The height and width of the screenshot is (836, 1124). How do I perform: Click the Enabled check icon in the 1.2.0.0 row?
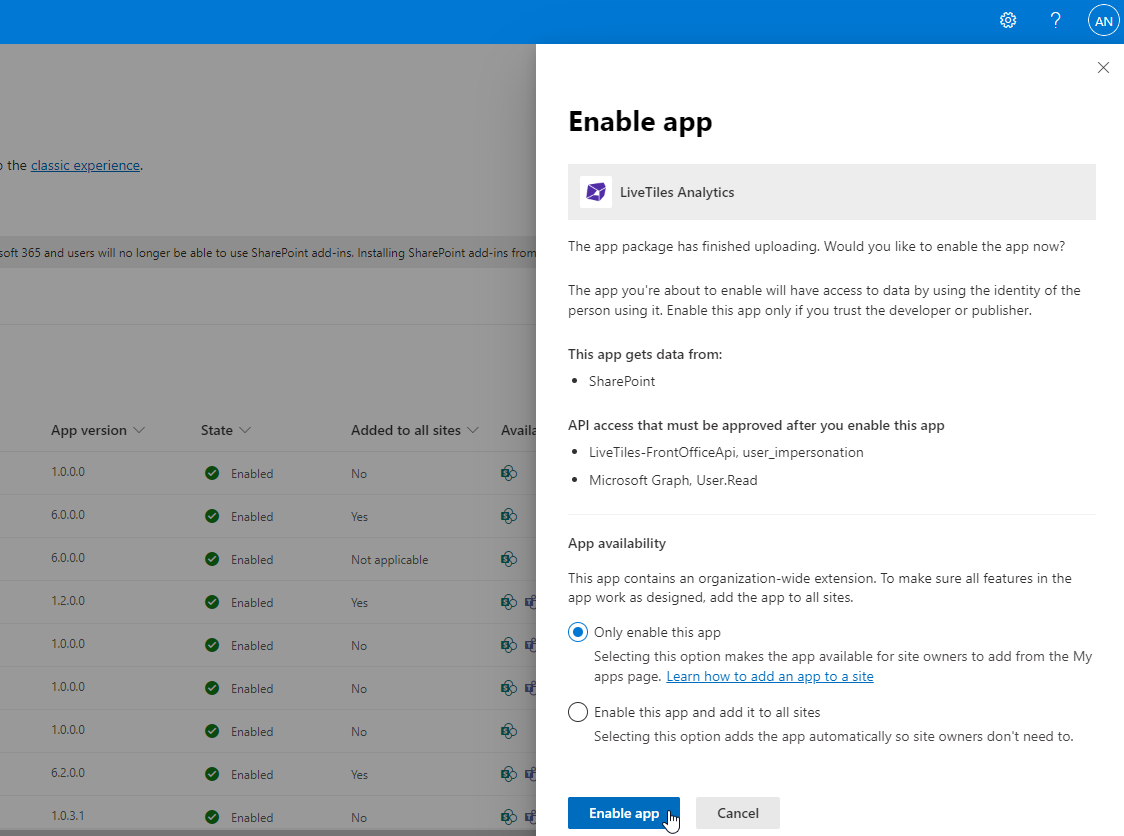point(212,602)
